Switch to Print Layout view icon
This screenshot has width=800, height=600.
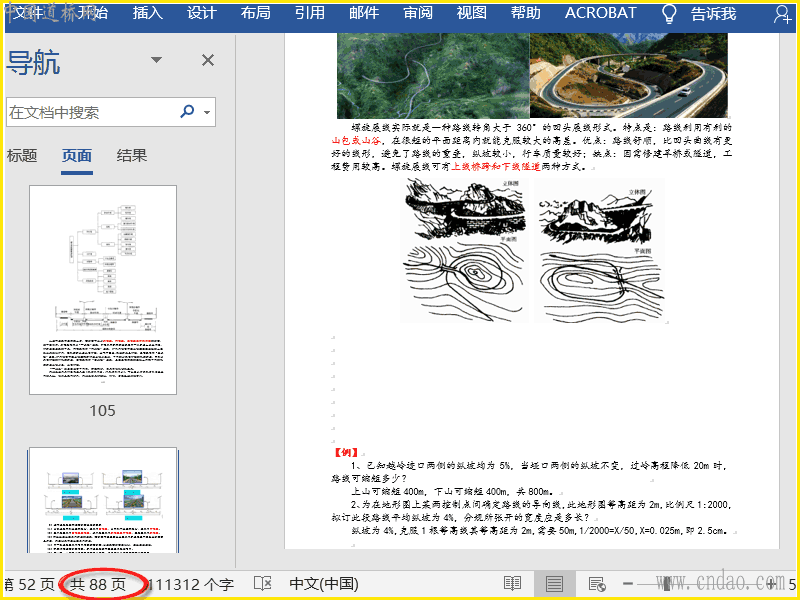click(554, 583)
